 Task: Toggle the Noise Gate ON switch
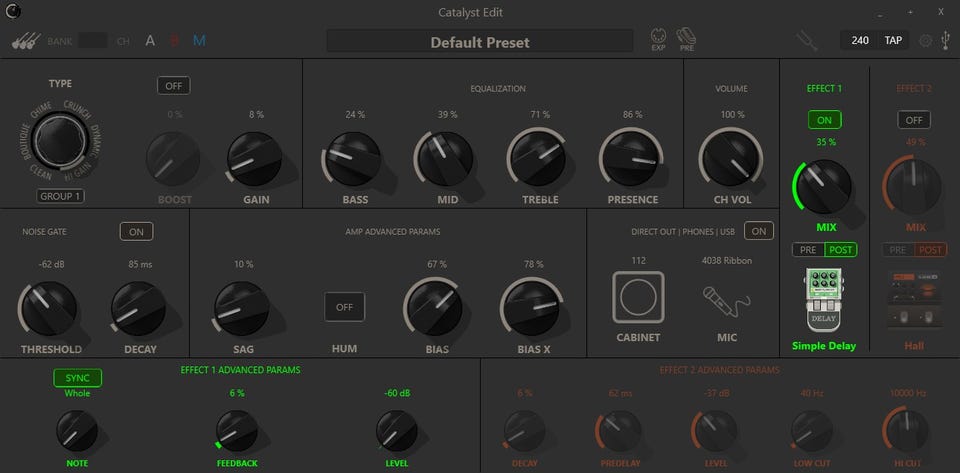click(137, 231)
